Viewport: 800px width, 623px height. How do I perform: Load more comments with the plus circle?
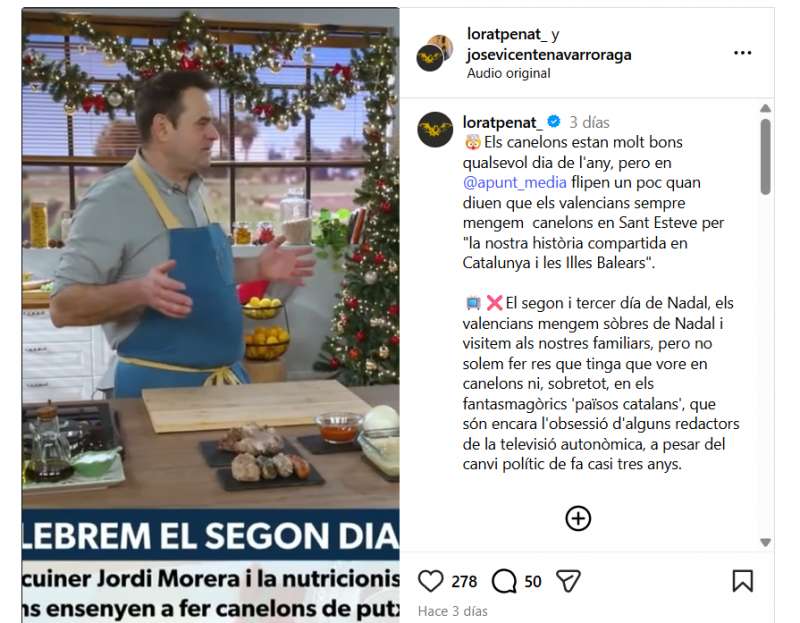coord(578,518)
